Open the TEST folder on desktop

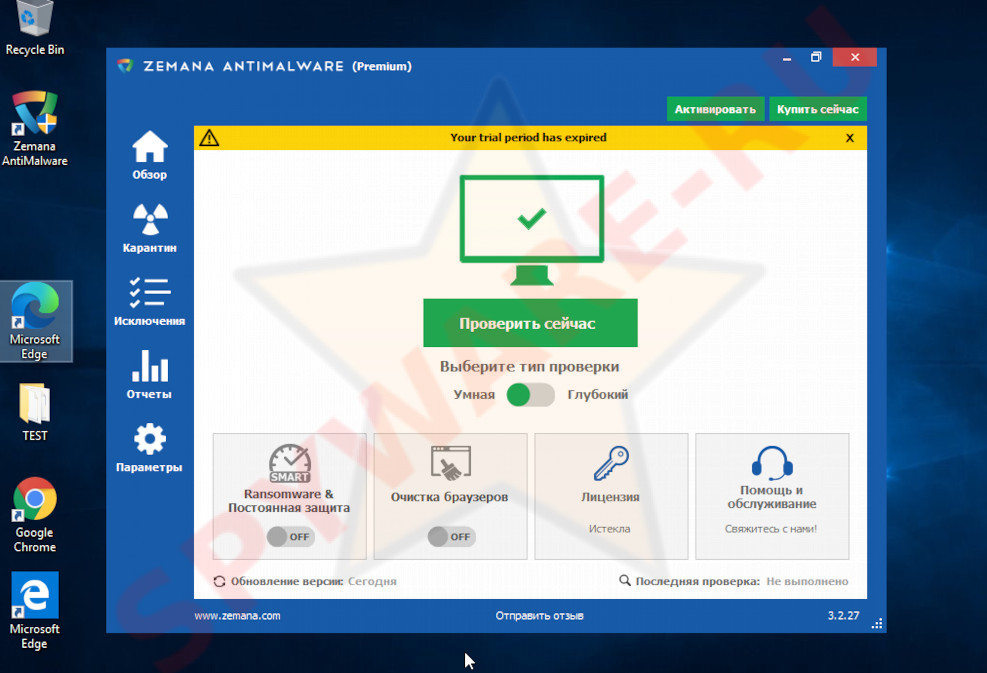coord(35,412)
